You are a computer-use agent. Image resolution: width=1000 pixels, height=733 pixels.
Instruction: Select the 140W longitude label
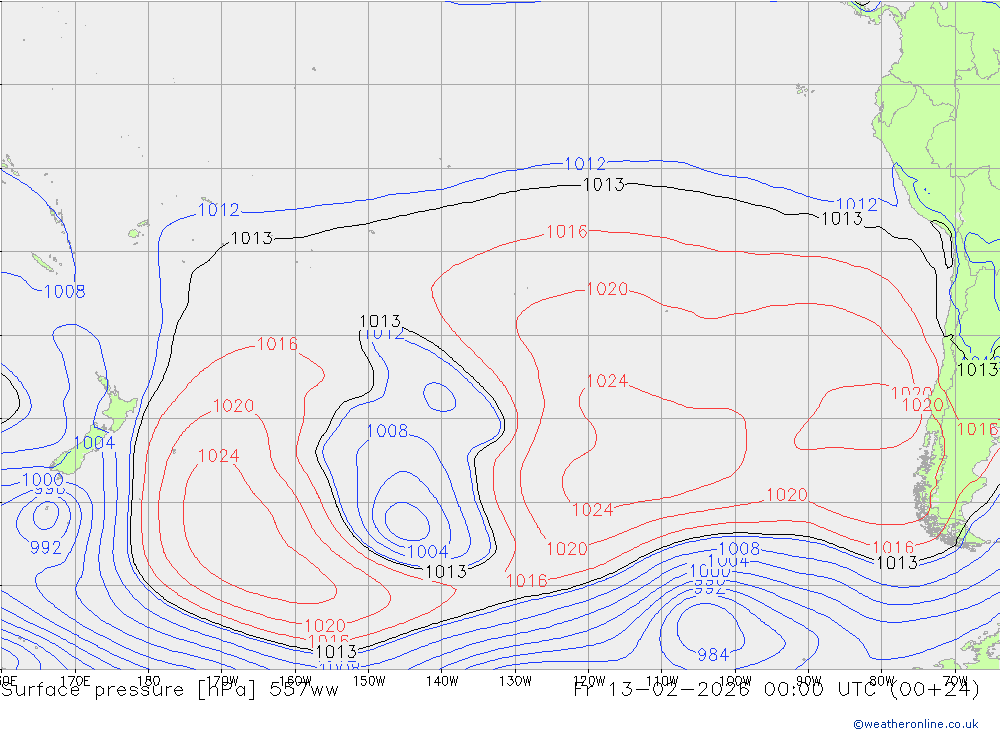tap(441, 681)
